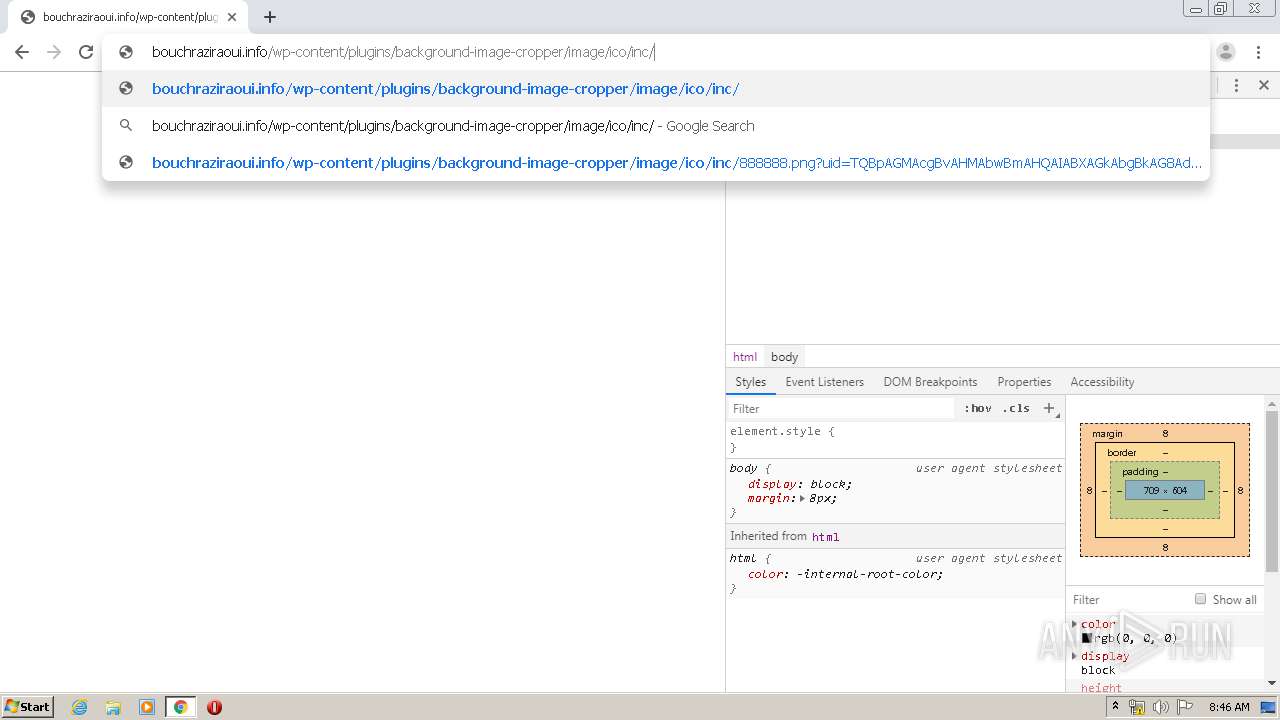Expand the computed color property
Image resolution: width=1280 pixels, height=720 pixels.
1075,624
